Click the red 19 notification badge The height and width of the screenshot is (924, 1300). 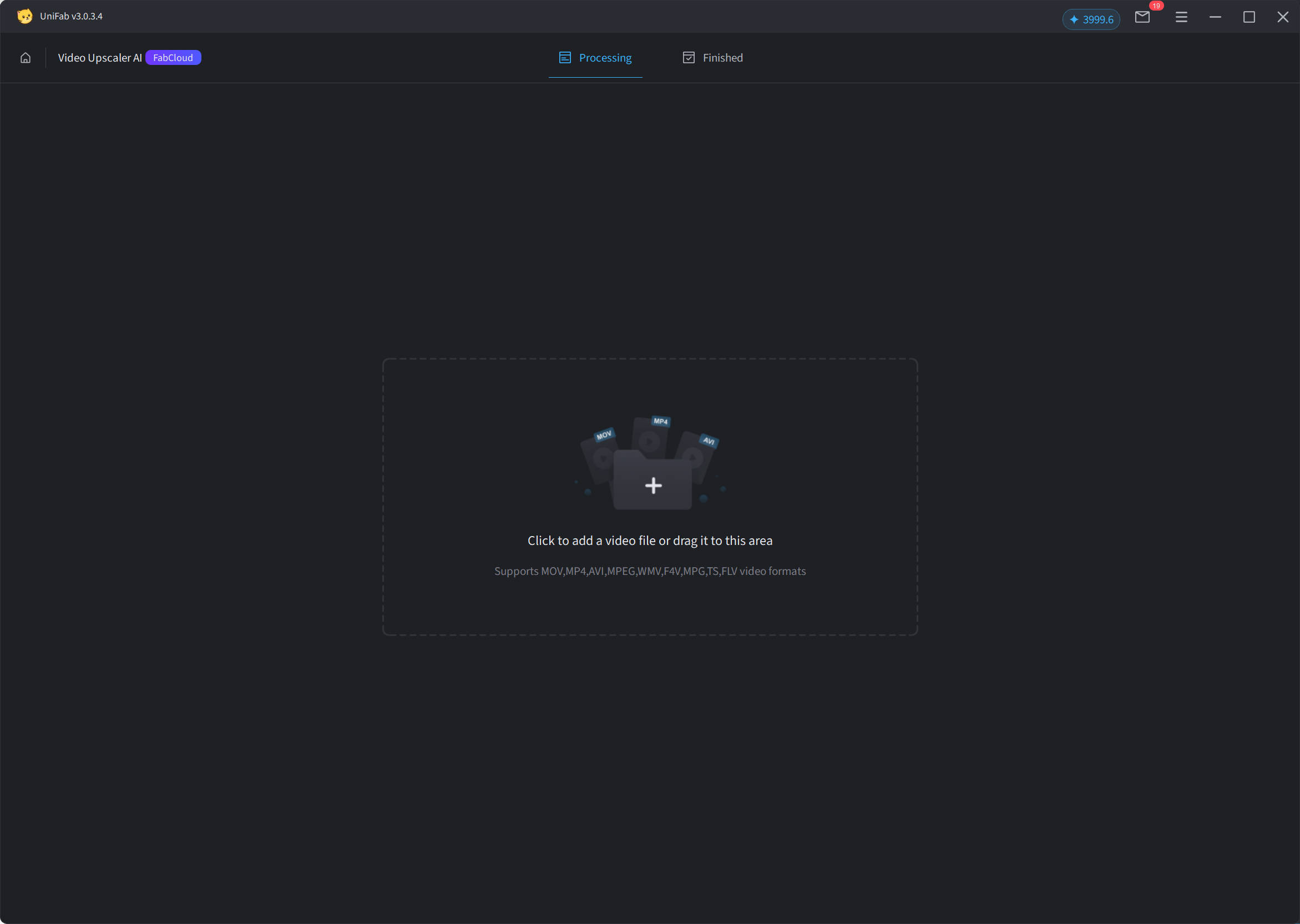pos(1156,6)
